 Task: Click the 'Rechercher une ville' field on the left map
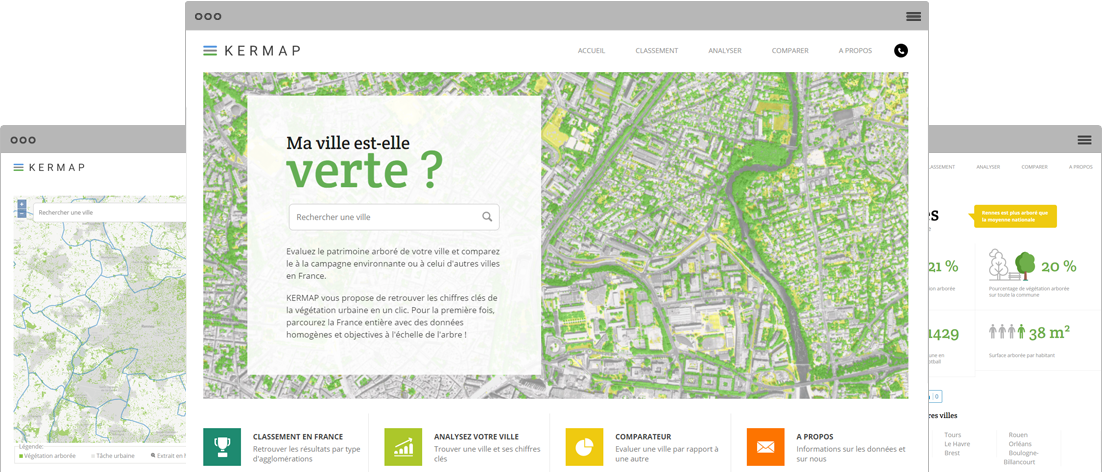click(110, 212)
